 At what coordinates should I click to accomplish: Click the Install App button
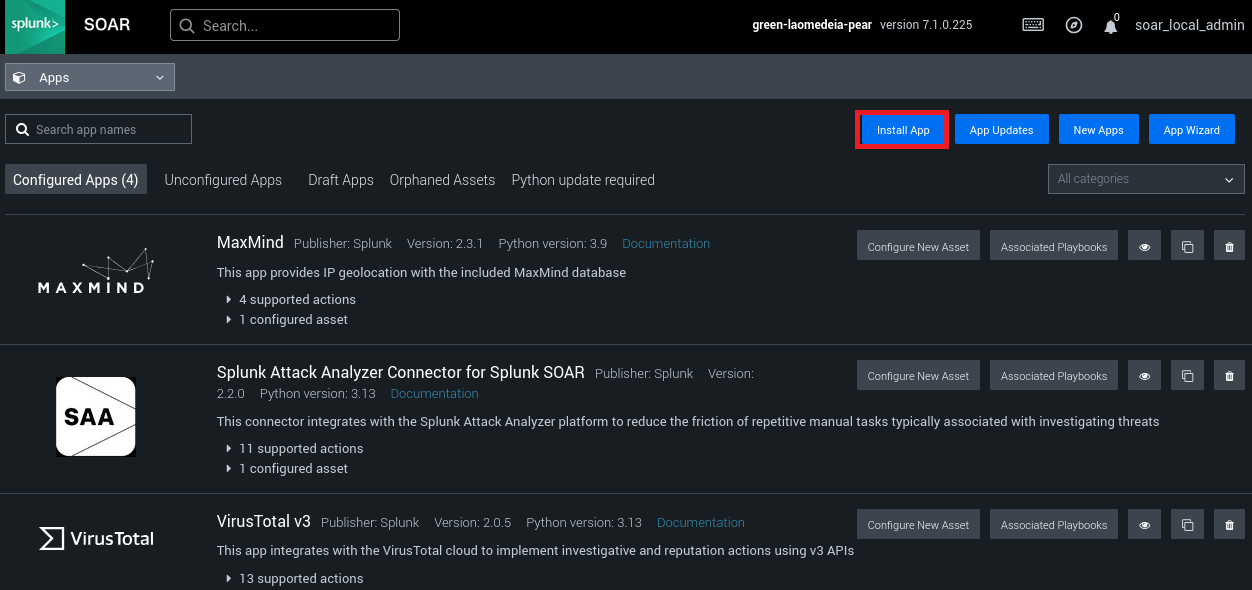tap(902, 130)
